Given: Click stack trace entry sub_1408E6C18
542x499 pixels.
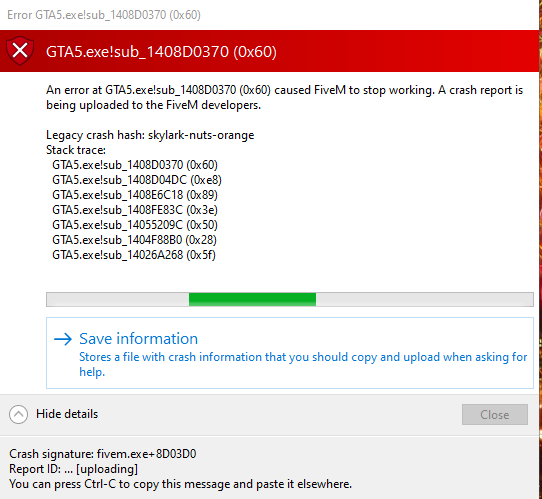Looking at the screenshot, I should click(135, 195).
